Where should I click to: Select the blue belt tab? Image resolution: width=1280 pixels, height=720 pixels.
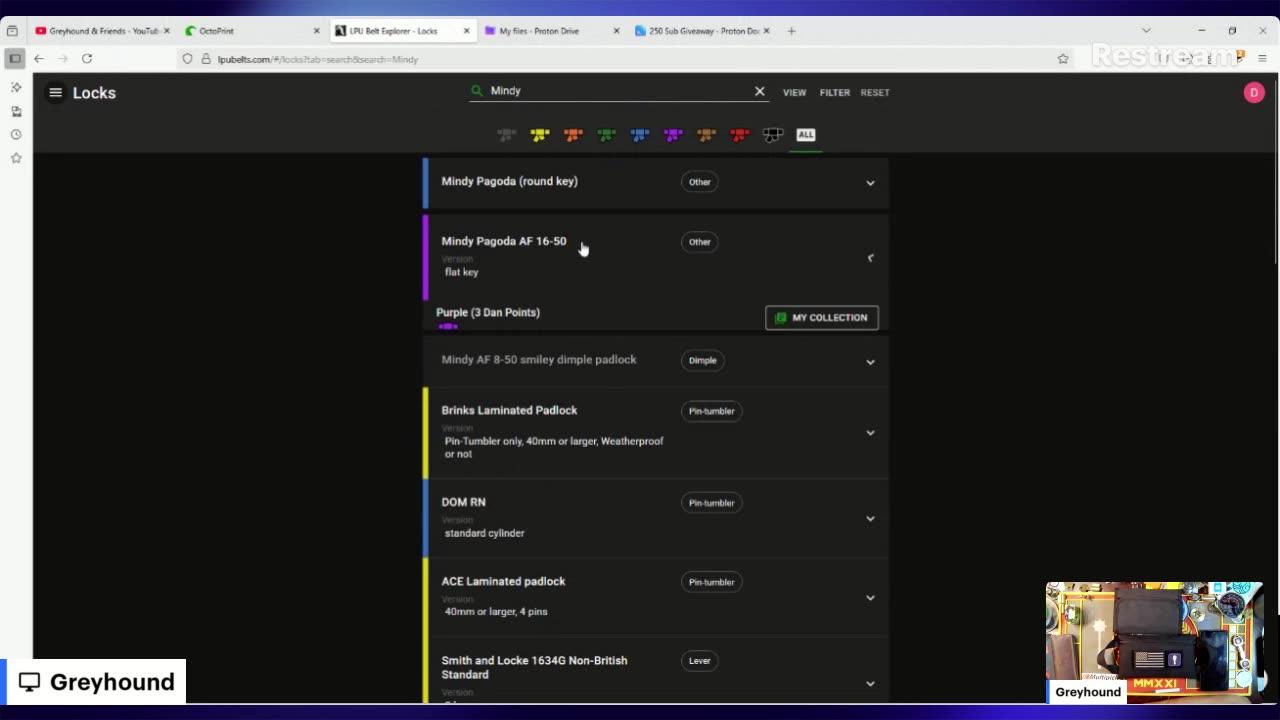(x=640, y=134)
